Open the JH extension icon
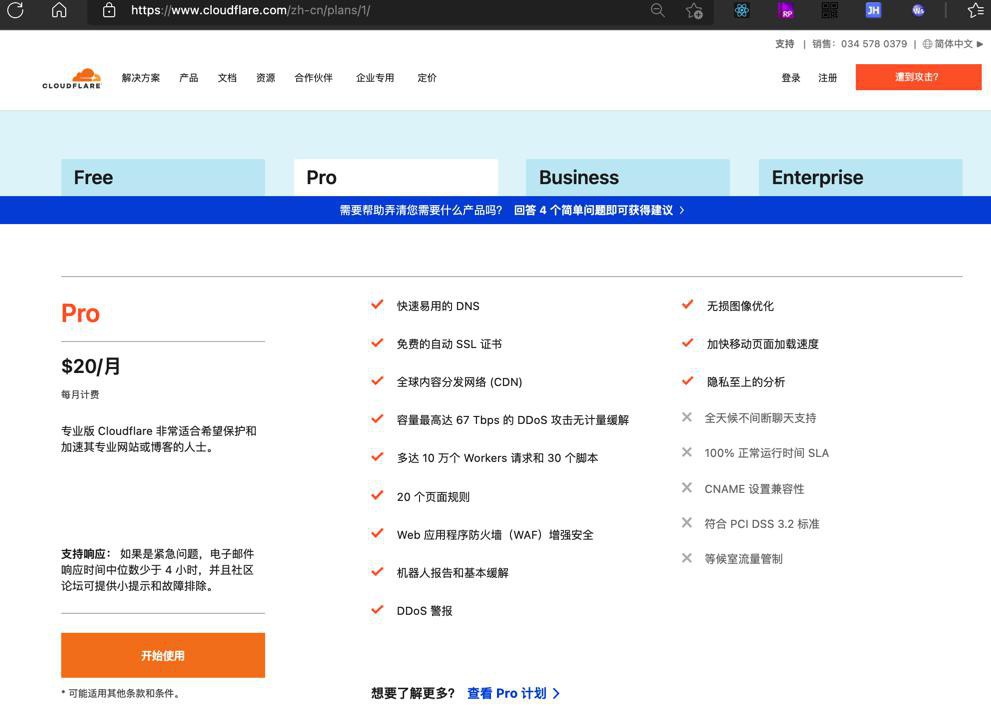The image size is (991, 710). [x=873, y=10]
